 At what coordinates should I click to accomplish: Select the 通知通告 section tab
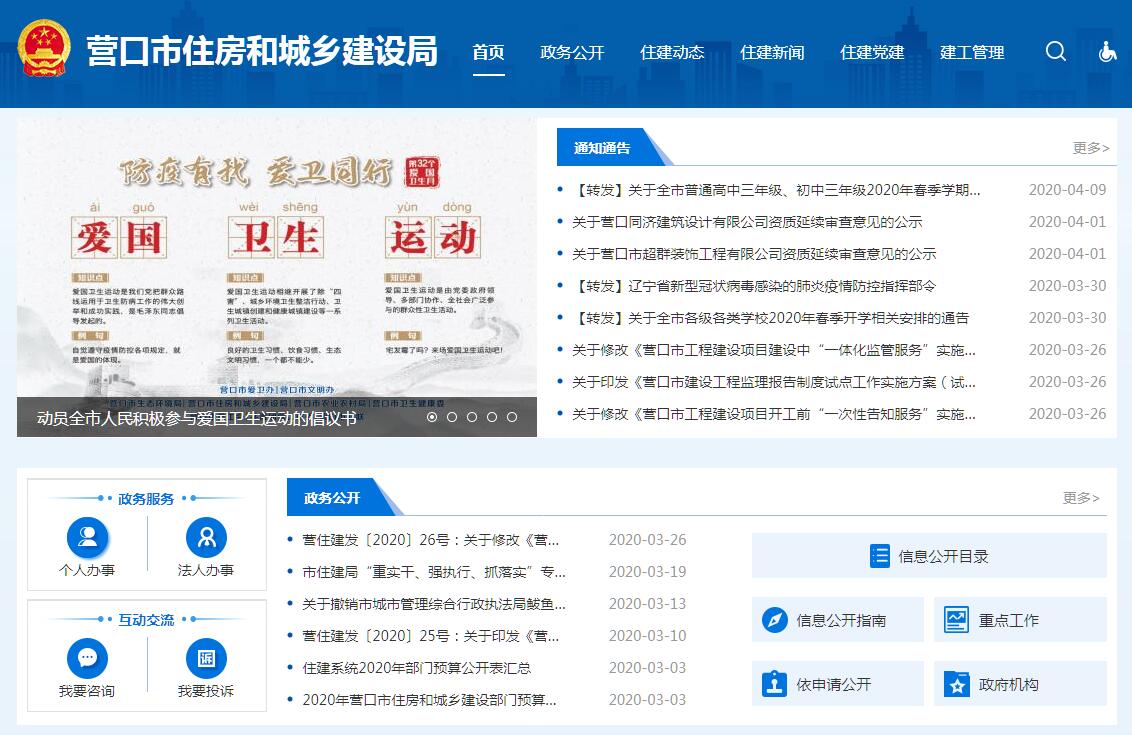(x=602, y=148)
